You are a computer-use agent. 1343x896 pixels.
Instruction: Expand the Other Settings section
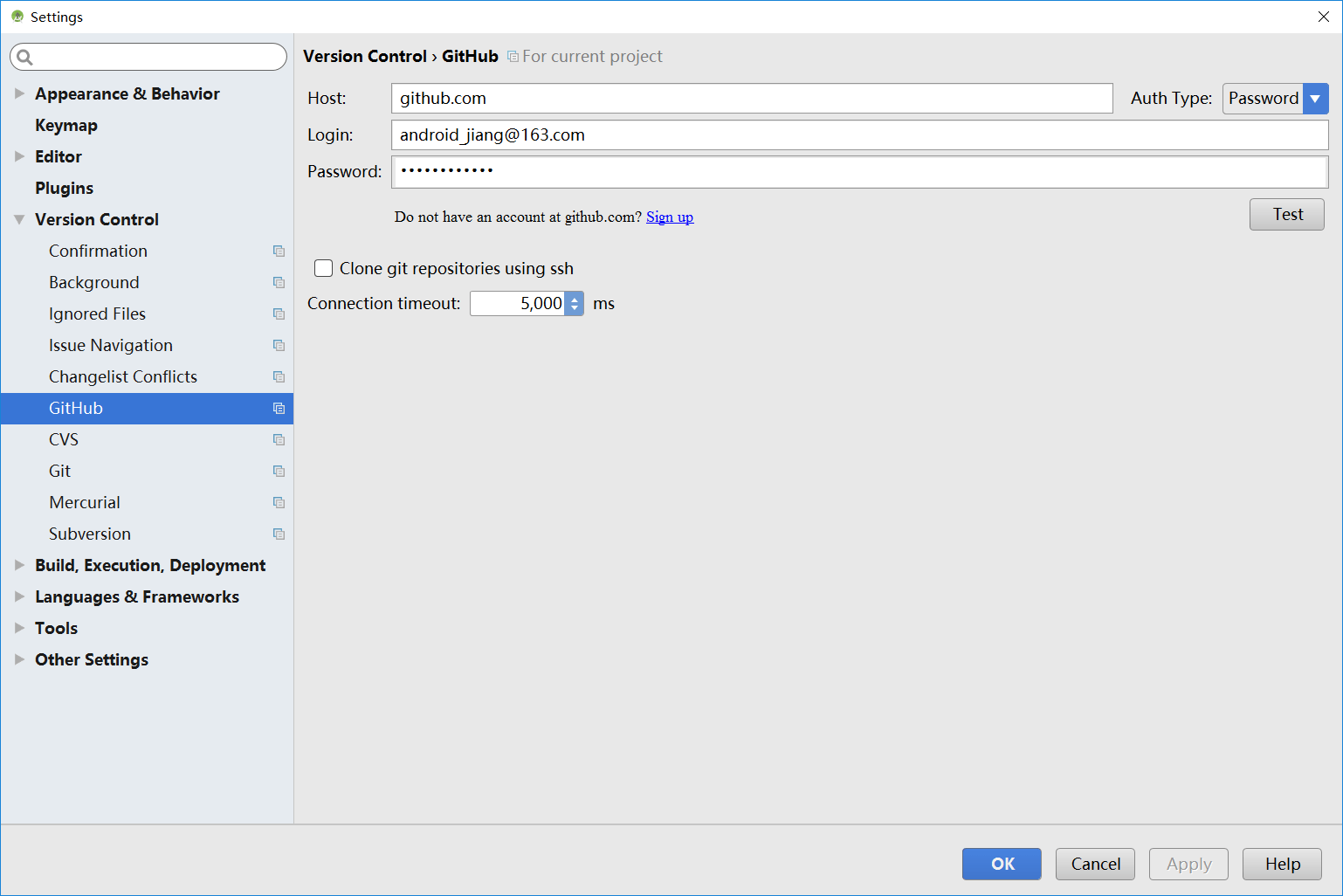click(19, 659)
